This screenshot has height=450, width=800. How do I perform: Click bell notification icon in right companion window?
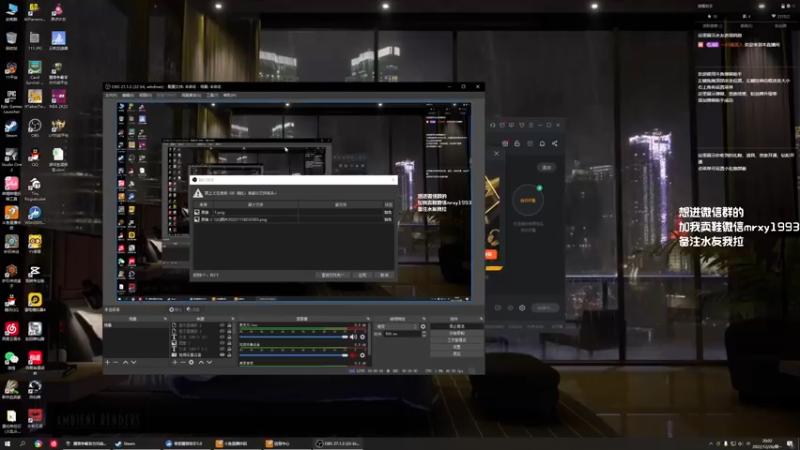tap(542, 144)
